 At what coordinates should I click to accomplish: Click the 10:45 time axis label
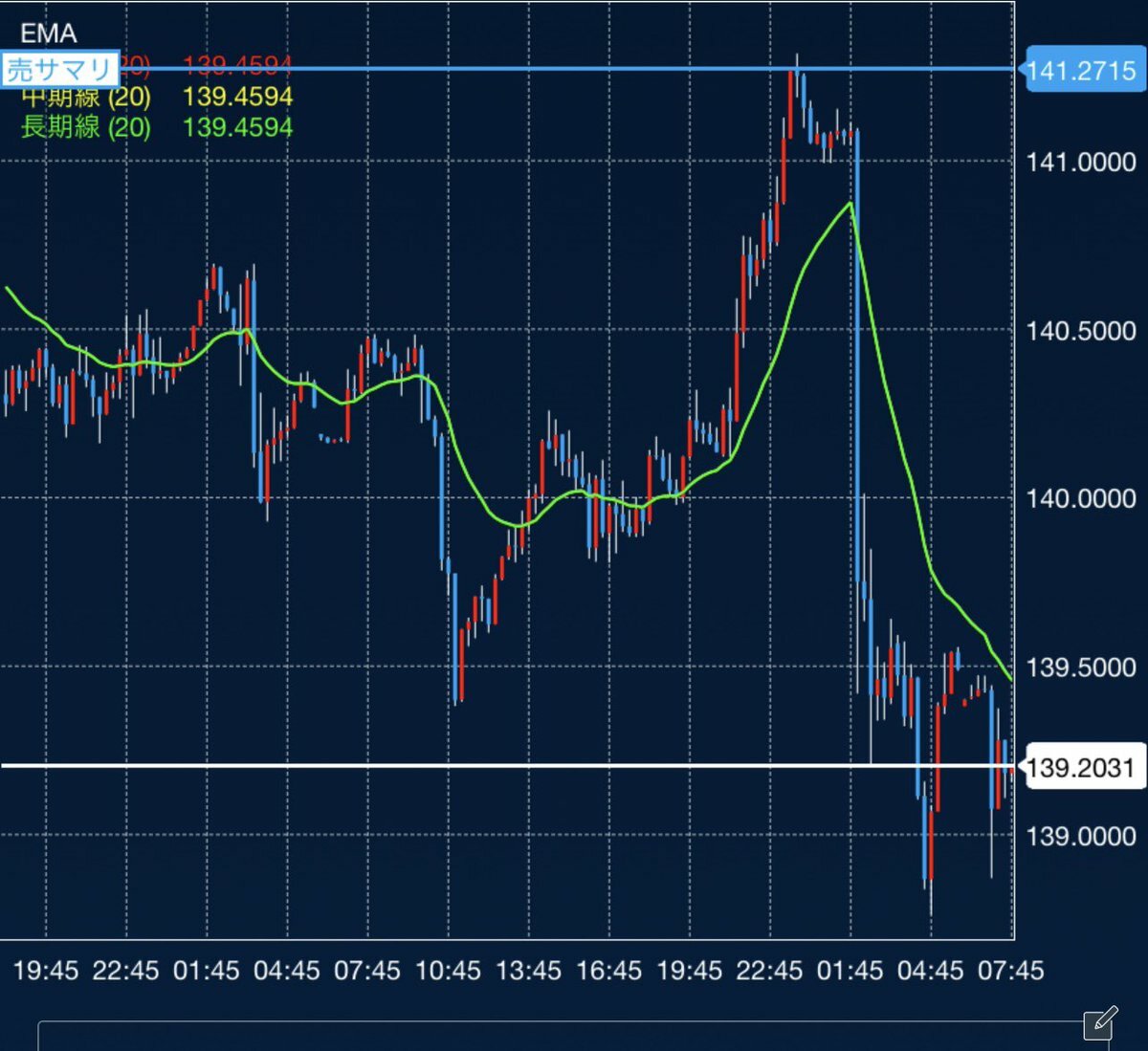[x=448, y=971]
